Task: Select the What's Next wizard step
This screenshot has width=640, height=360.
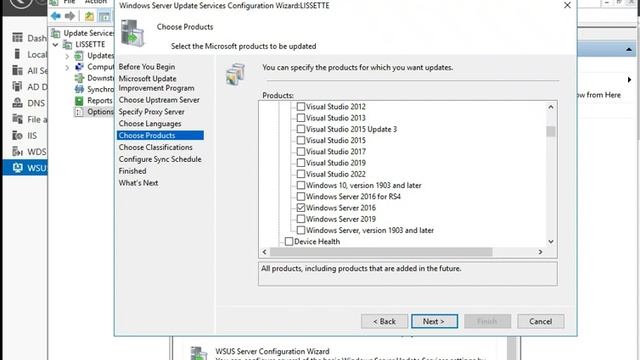Action: (x=138, y=183)
